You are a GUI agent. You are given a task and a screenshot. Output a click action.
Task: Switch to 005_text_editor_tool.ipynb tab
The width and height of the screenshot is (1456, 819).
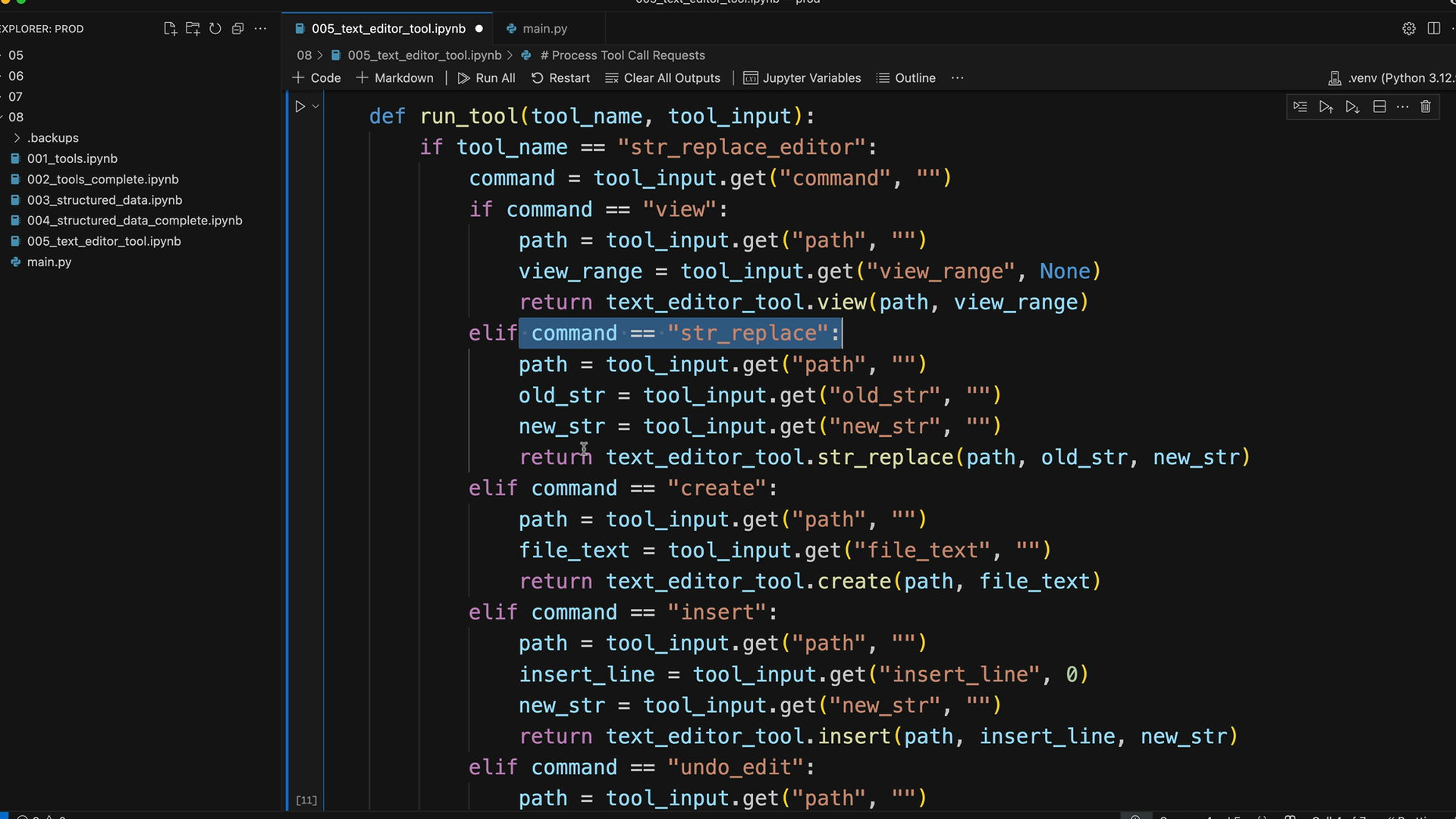388,29
